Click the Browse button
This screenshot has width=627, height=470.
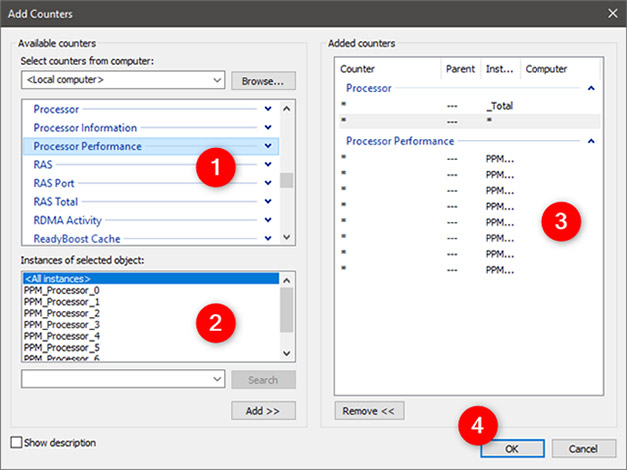[263, 80]
